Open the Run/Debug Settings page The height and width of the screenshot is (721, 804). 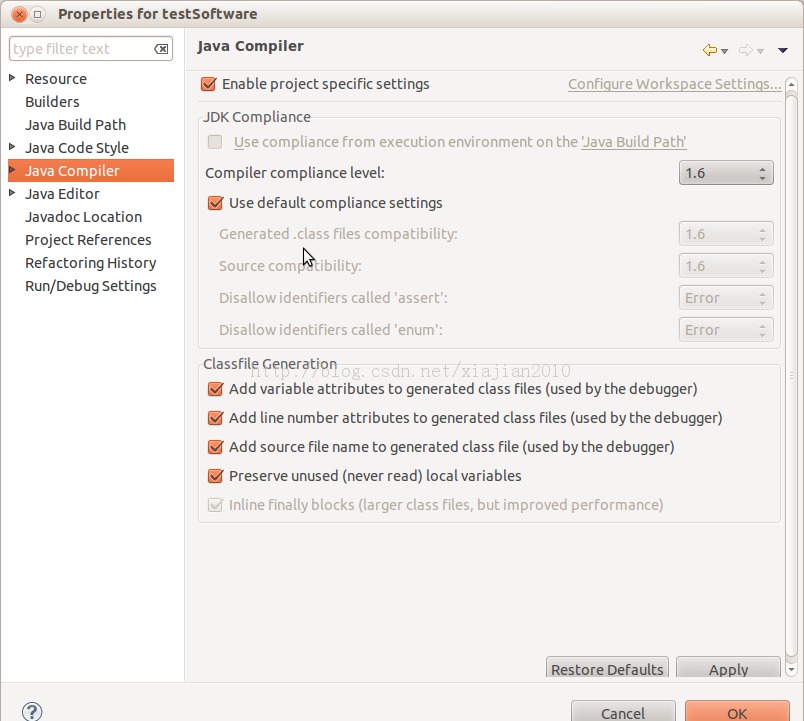tap(90, 286)
